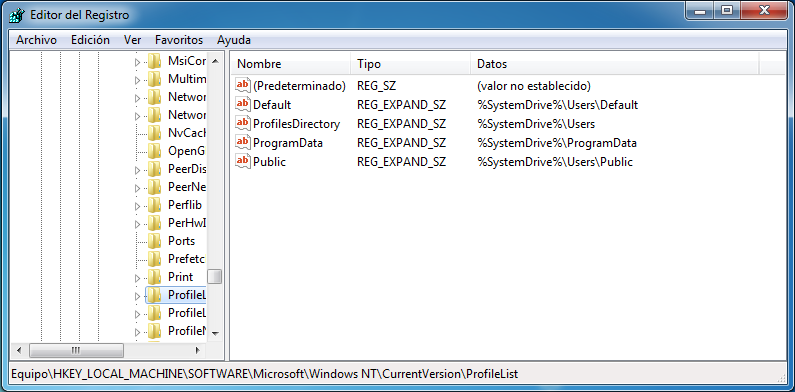The width and height of the screenshot is (795, 392).
Task: Select the Prefetc folder icon
Action: point(155,259)
